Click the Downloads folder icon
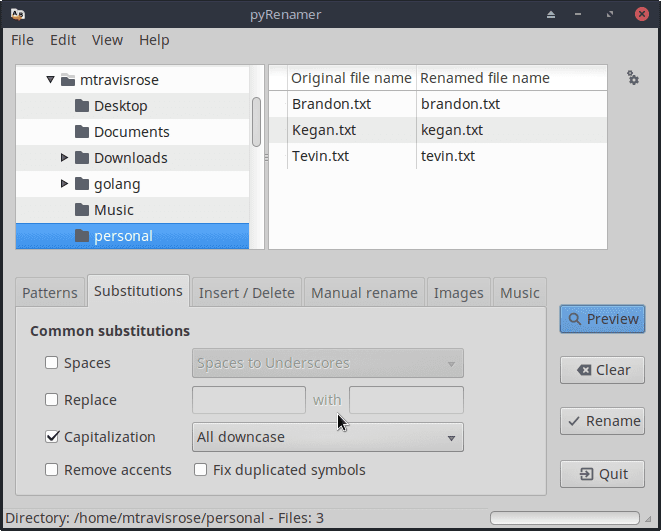 click(82, 158)
